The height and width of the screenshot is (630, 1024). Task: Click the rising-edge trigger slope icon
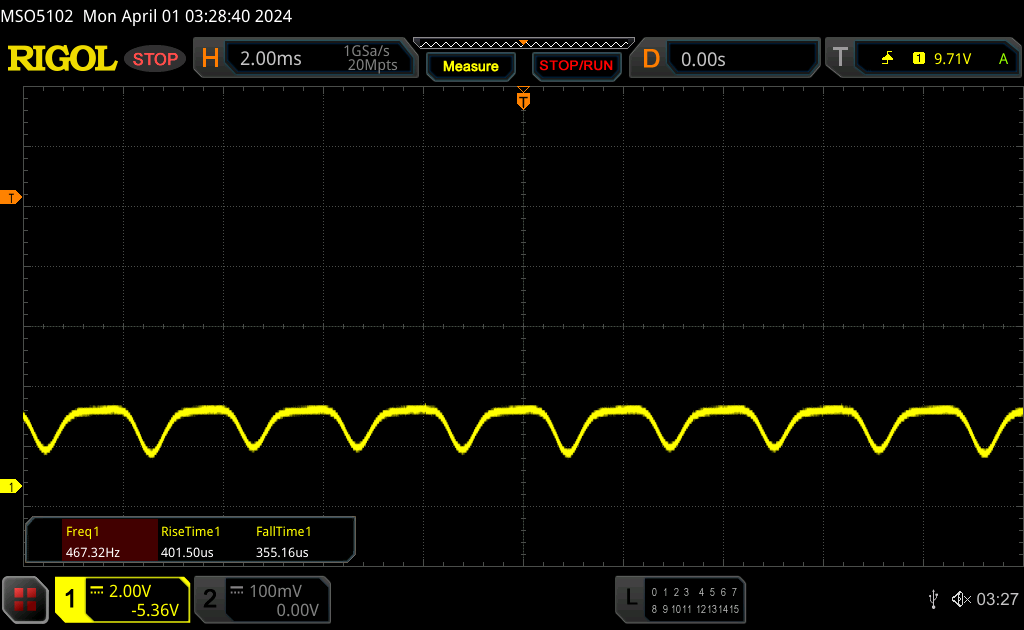887,59
